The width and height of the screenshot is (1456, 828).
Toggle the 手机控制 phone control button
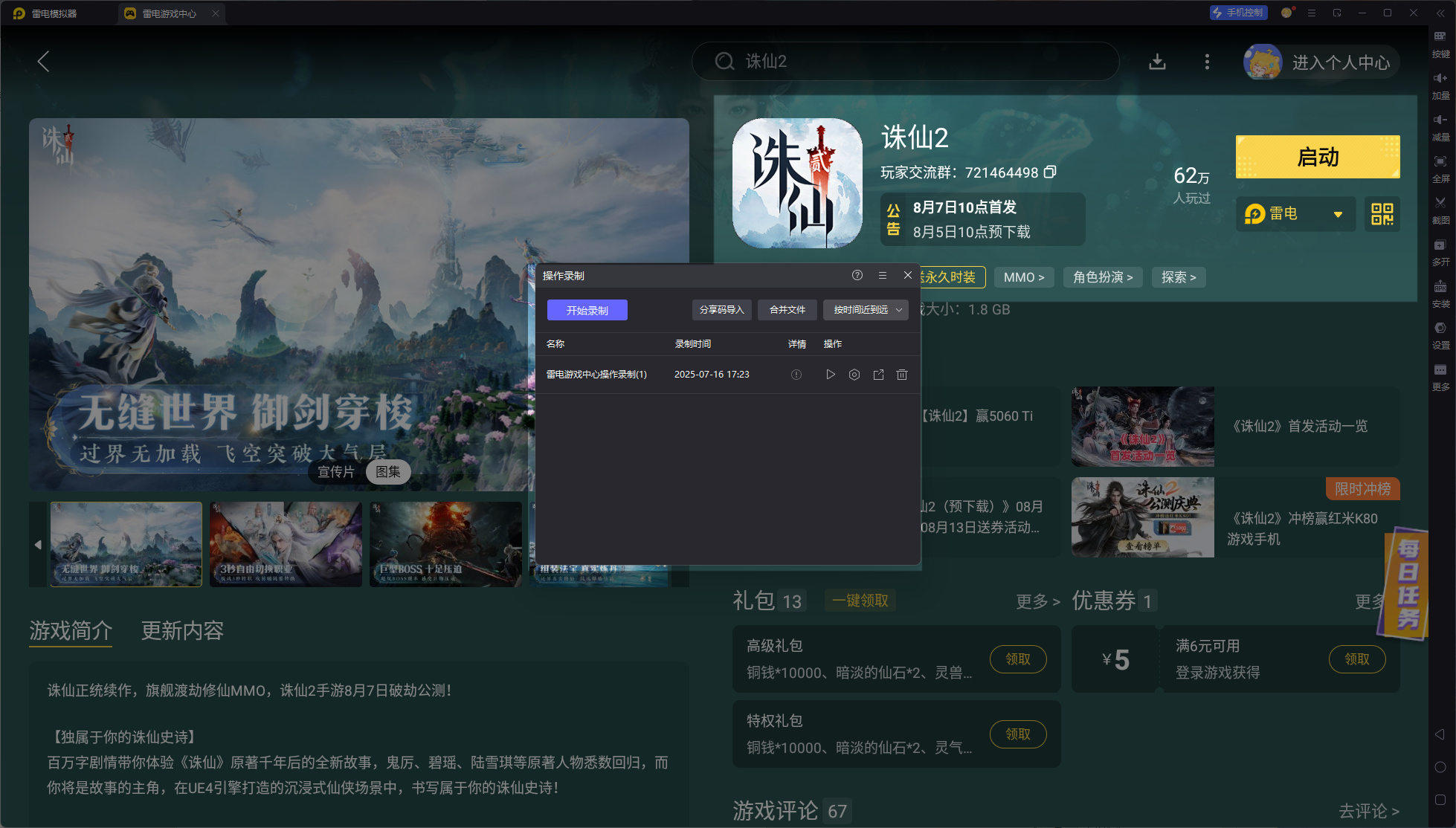pos(1238,13)
